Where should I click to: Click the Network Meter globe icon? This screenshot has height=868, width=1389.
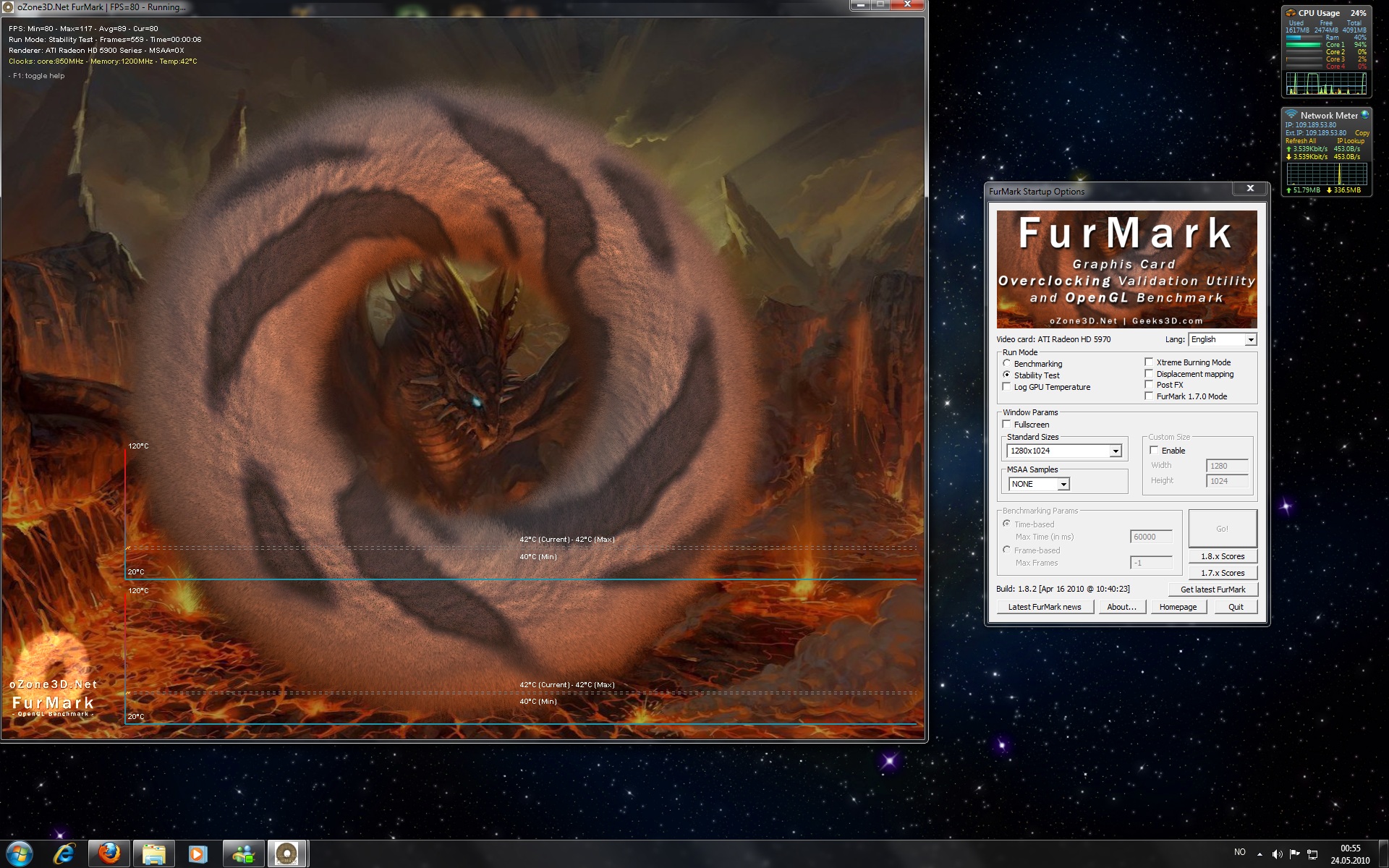1365,114
